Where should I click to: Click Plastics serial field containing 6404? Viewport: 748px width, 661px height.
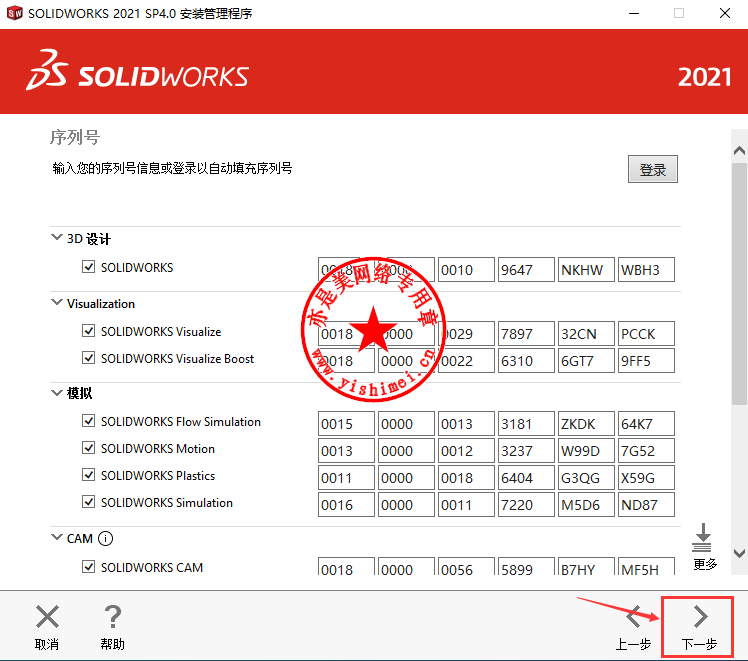click(526, 477)
